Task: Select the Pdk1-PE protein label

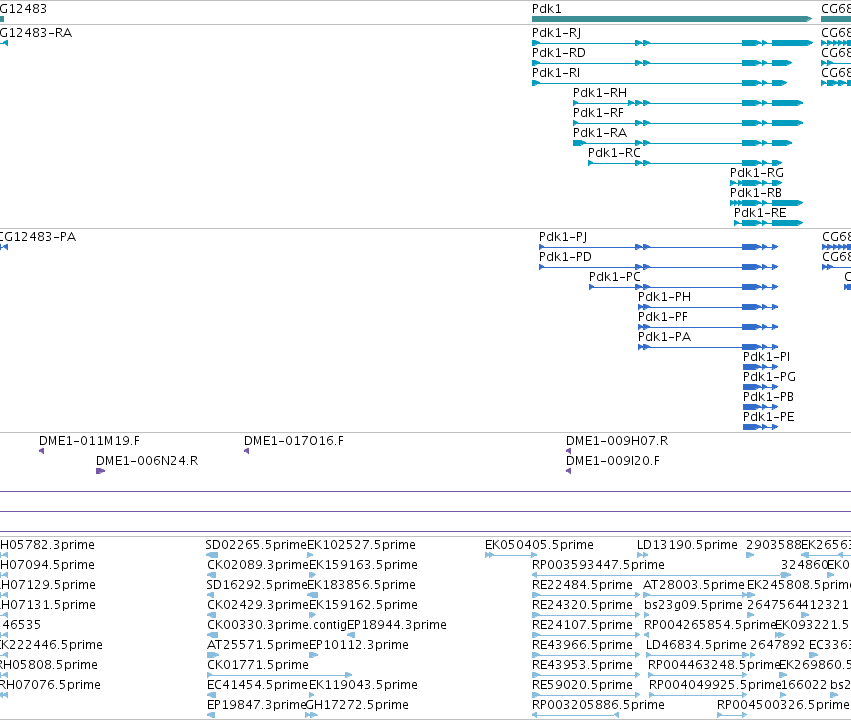Action: coord(769,417)
